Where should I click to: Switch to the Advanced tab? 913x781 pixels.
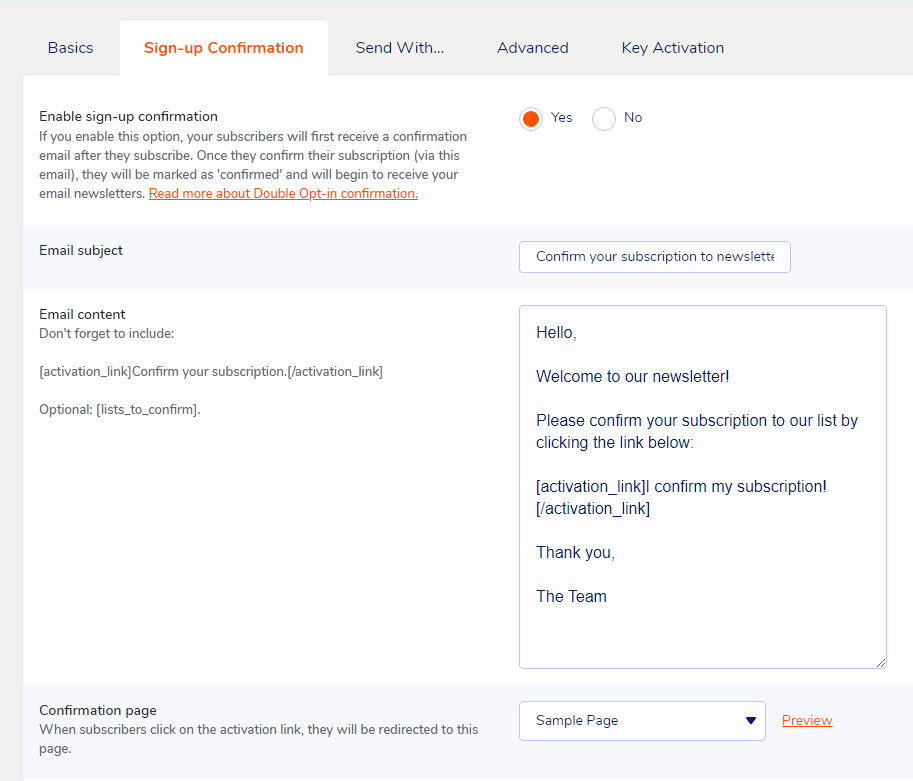532,47
